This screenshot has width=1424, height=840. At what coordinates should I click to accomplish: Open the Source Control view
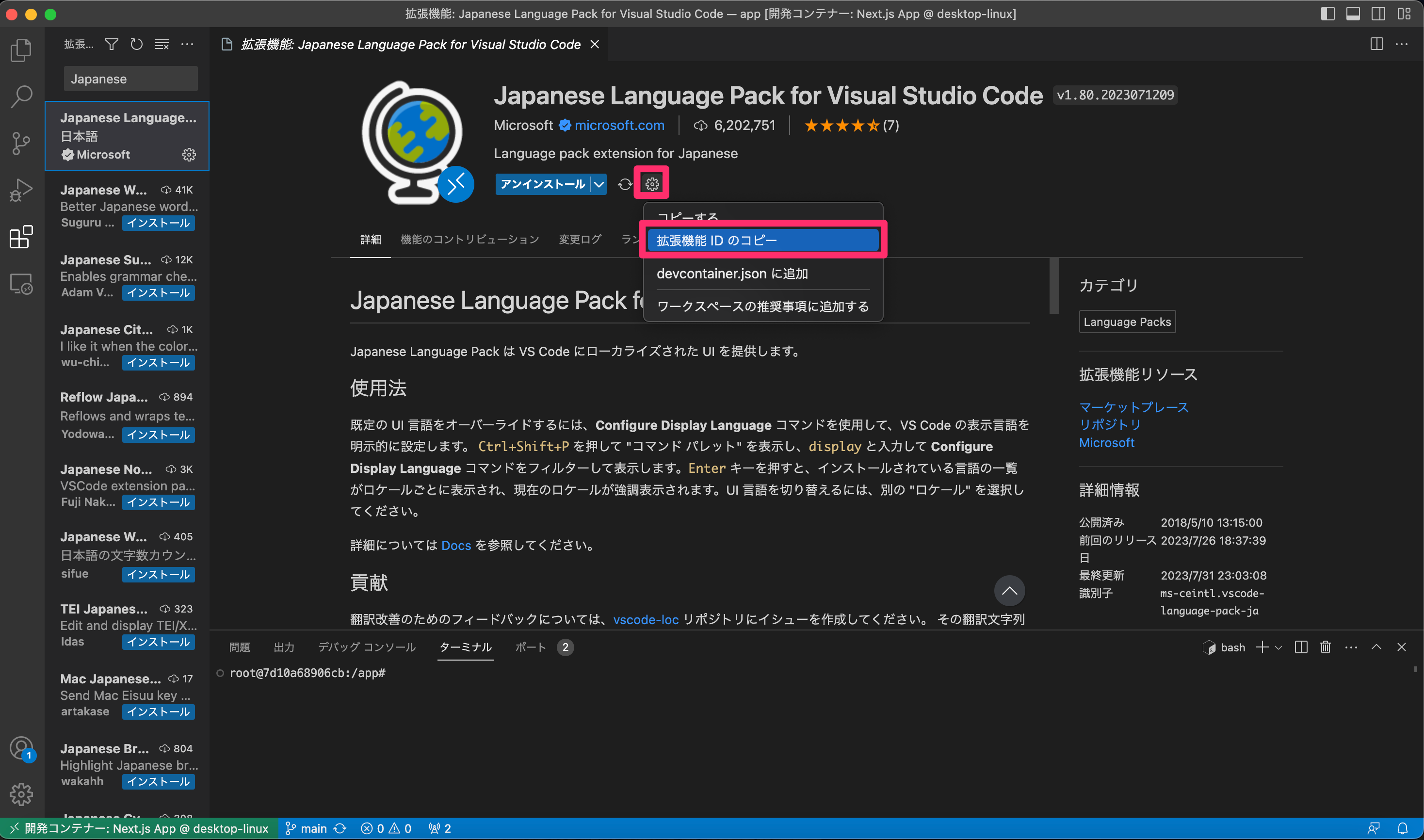21,143
